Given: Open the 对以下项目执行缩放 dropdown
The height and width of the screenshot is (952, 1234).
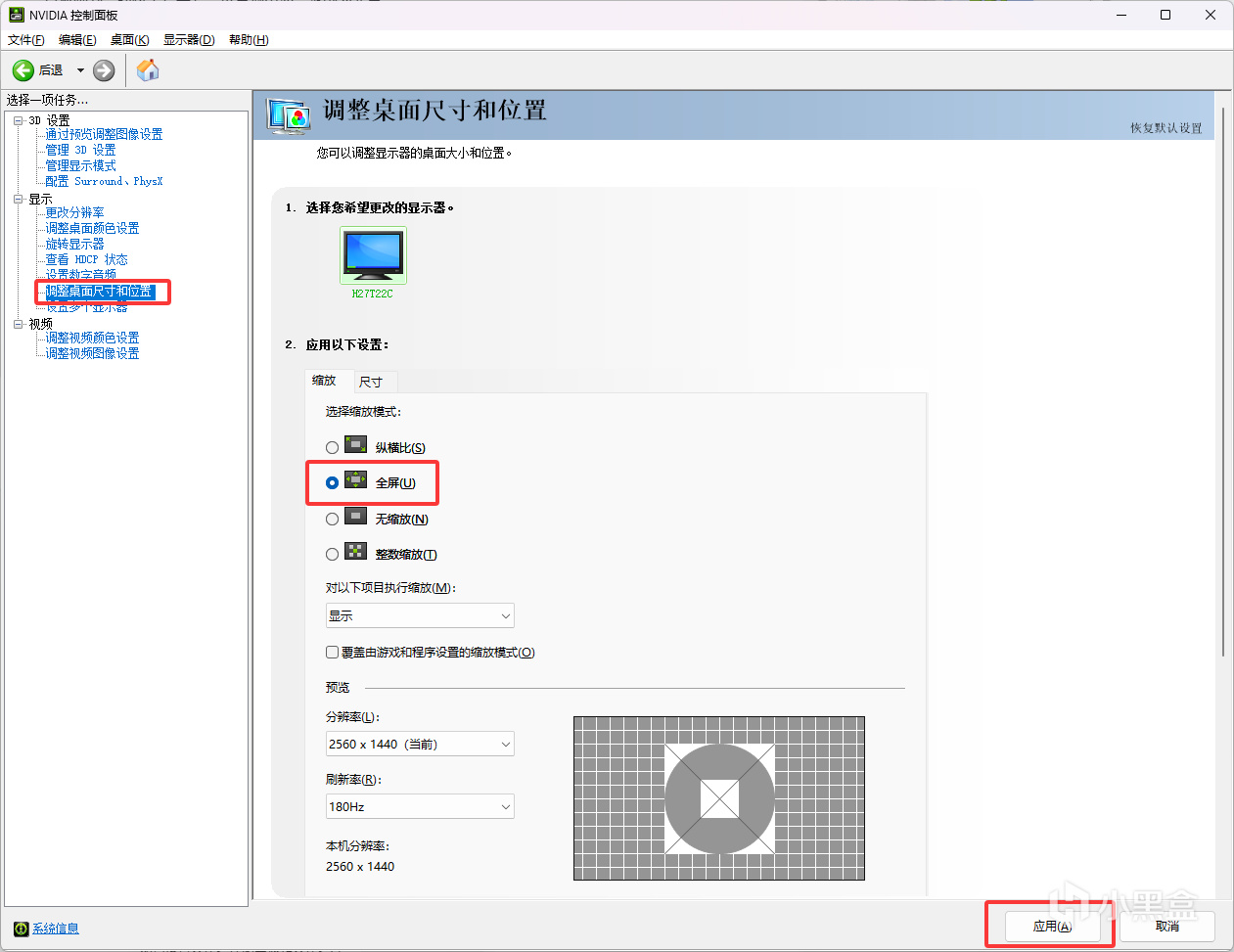Looking at the screenshot, I should pyautogui.click(x=420, y=615).
